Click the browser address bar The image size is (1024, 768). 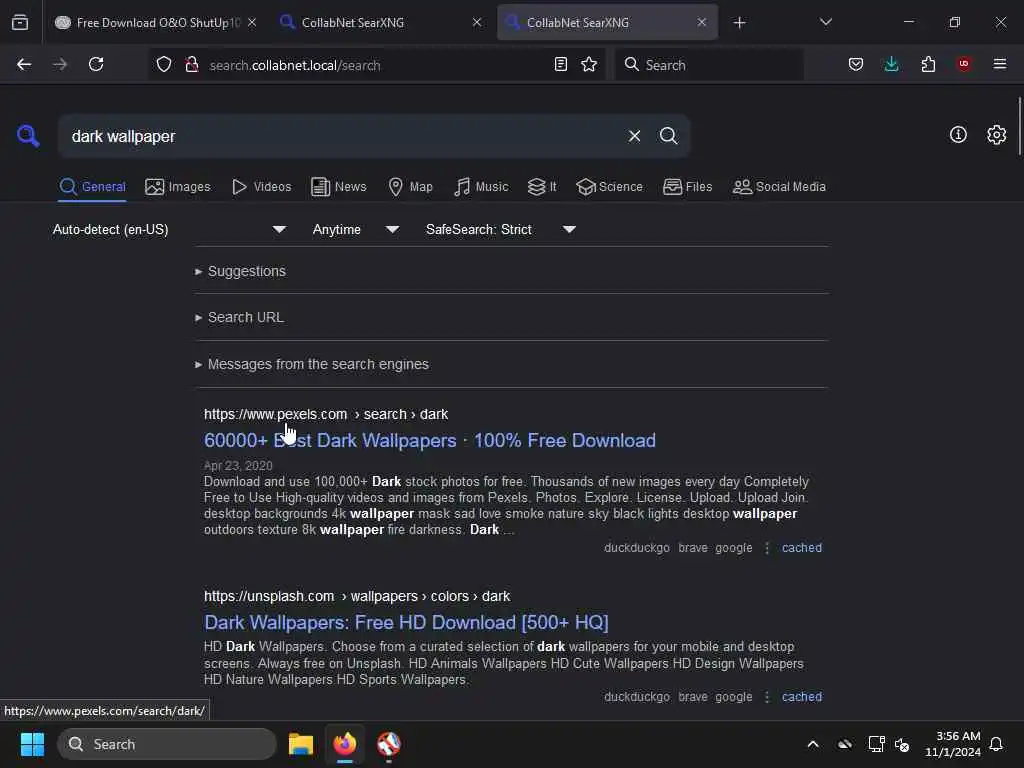[376, 65]
